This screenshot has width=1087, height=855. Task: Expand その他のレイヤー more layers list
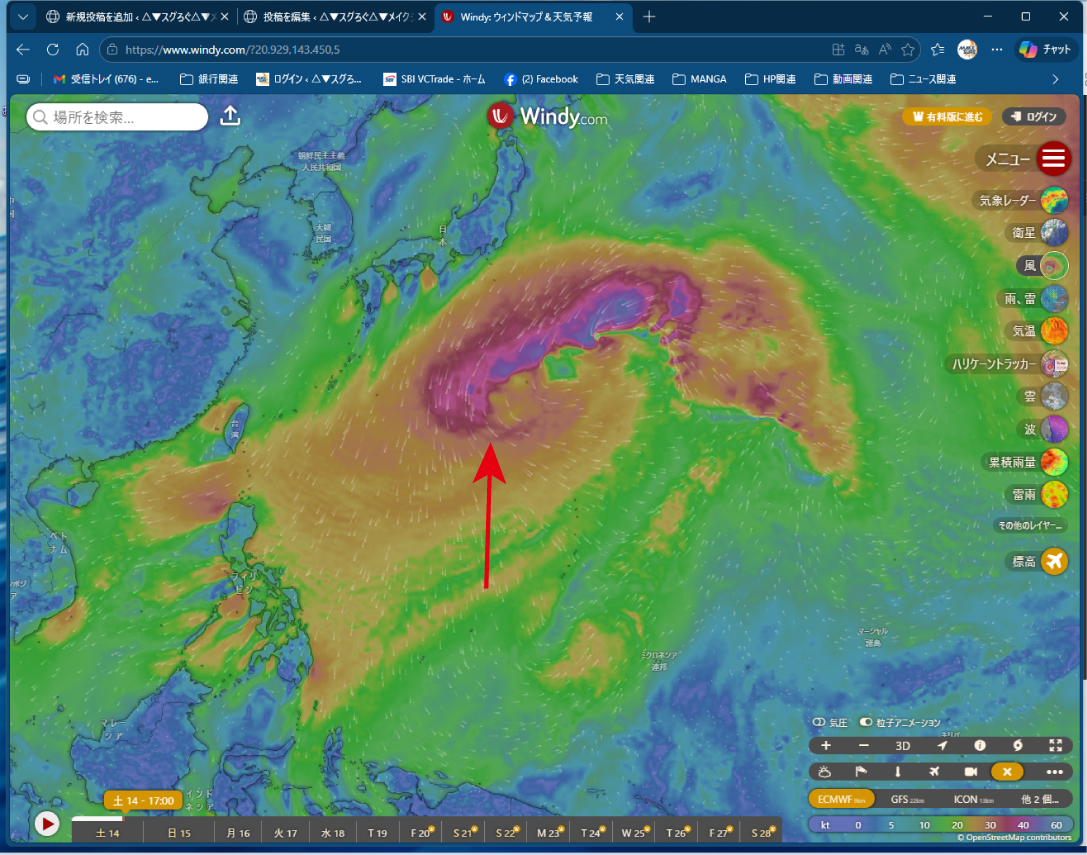[1030, 526]
